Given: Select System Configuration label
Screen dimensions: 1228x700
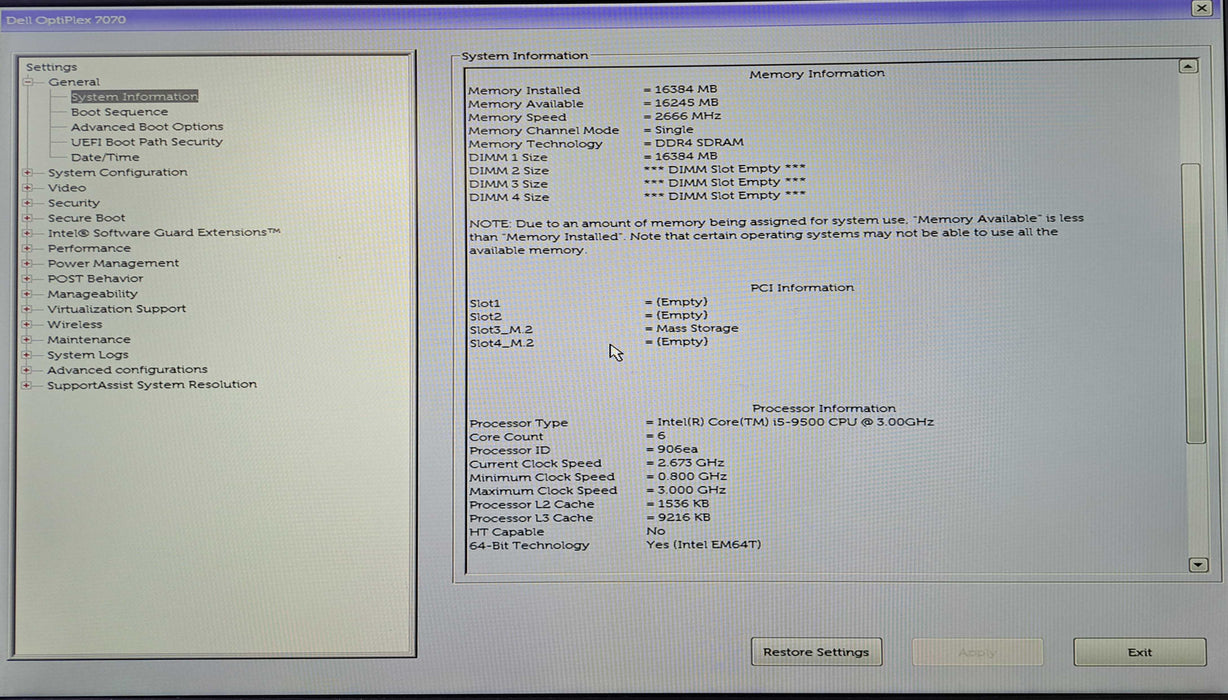Looking at the screenshot, I should point(117,172).
